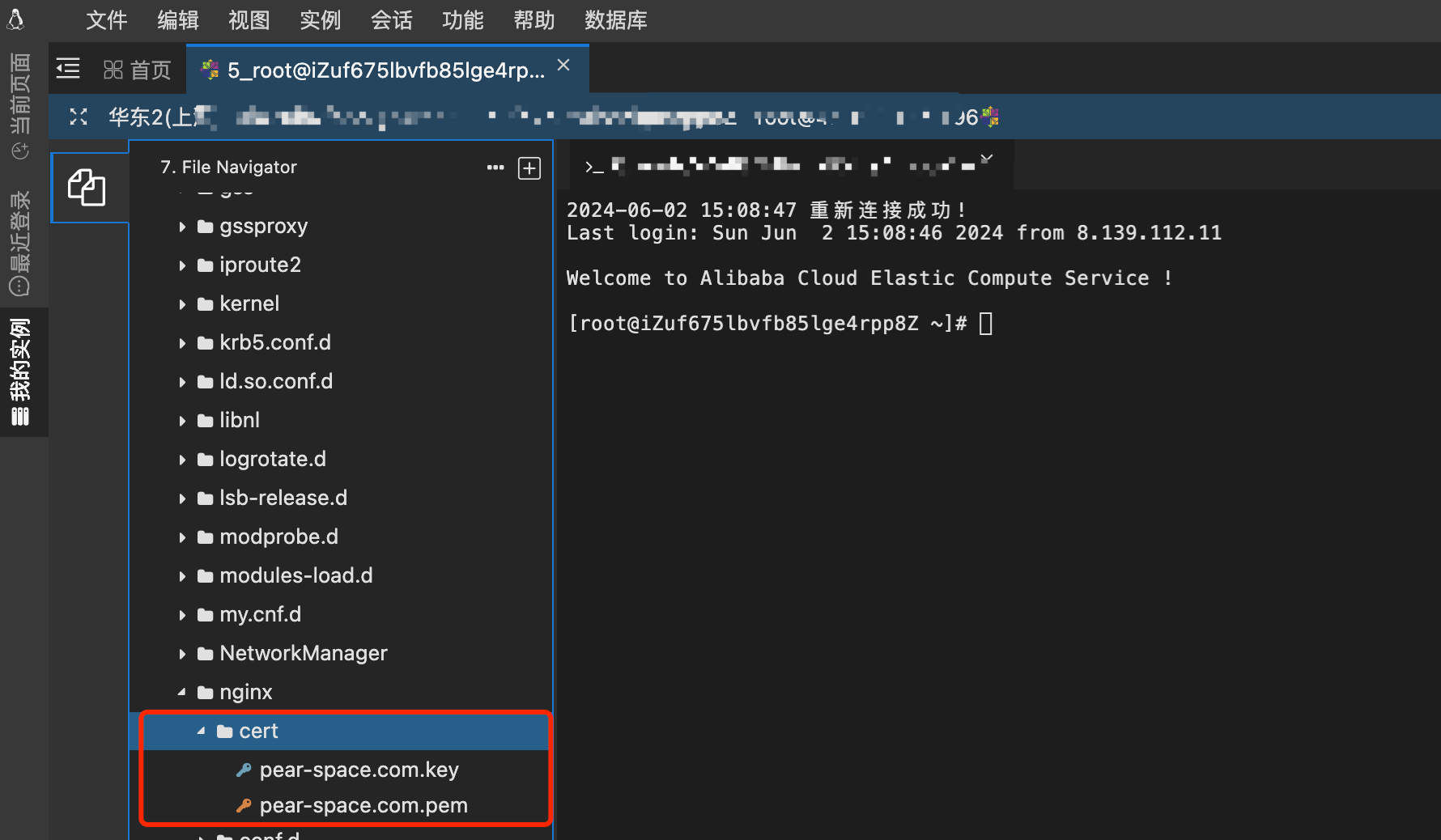Collapse the nginx folder arrow

182,692
